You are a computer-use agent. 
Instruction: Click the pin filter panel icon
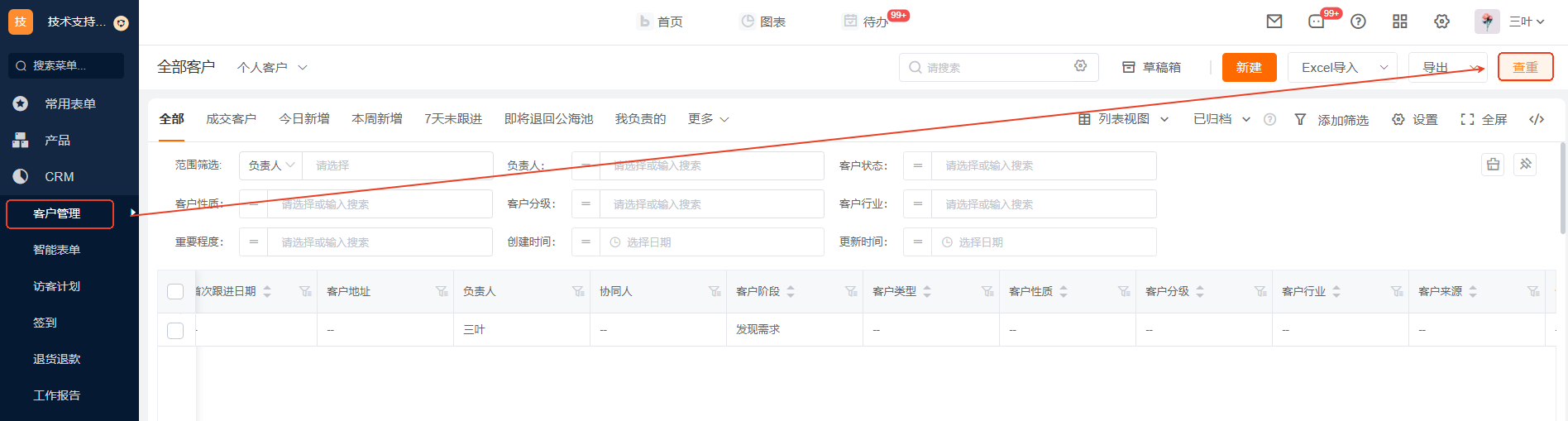tap(1526, 164)
